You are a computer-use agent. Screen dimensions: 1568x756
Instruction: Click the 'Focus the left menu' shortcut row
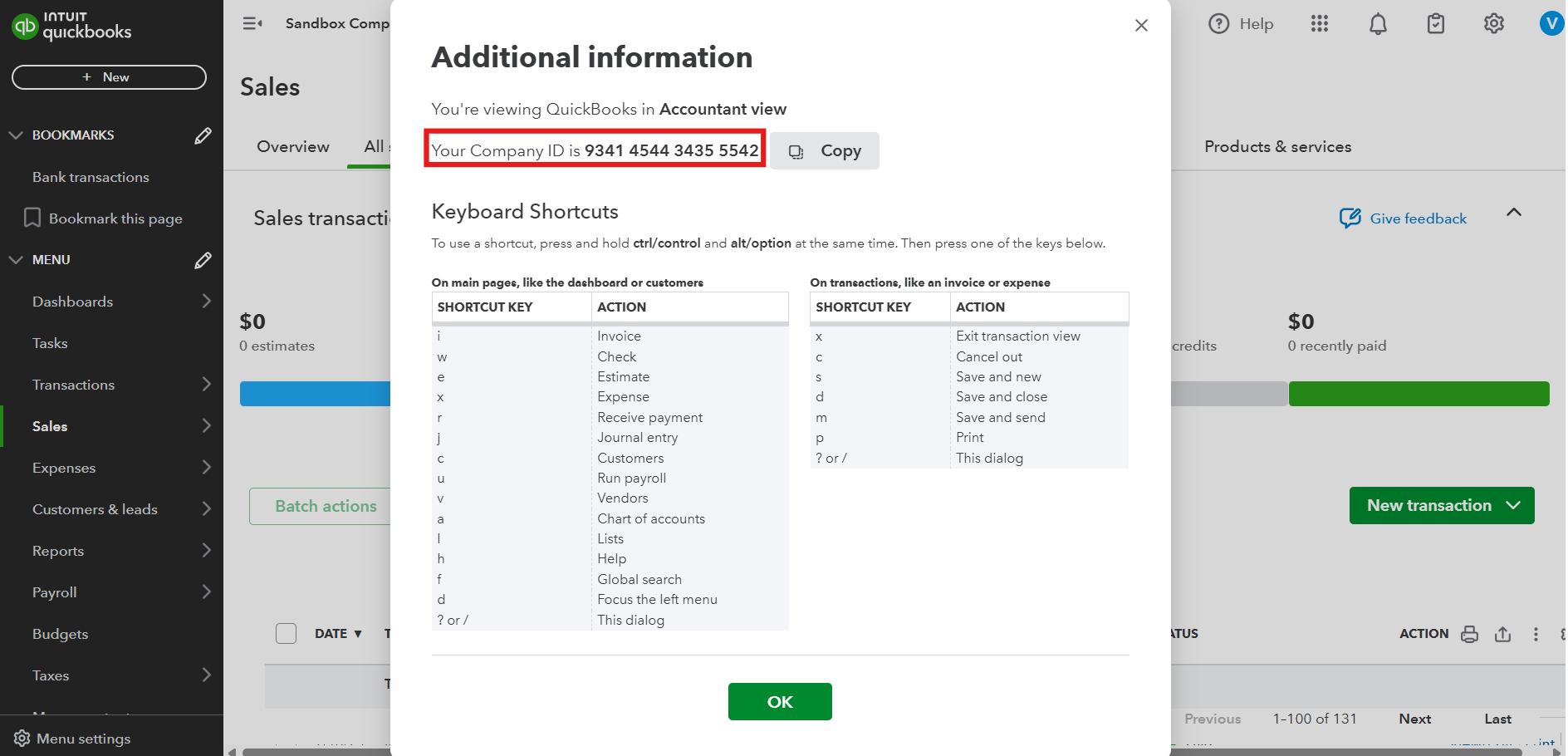(610, 600)
